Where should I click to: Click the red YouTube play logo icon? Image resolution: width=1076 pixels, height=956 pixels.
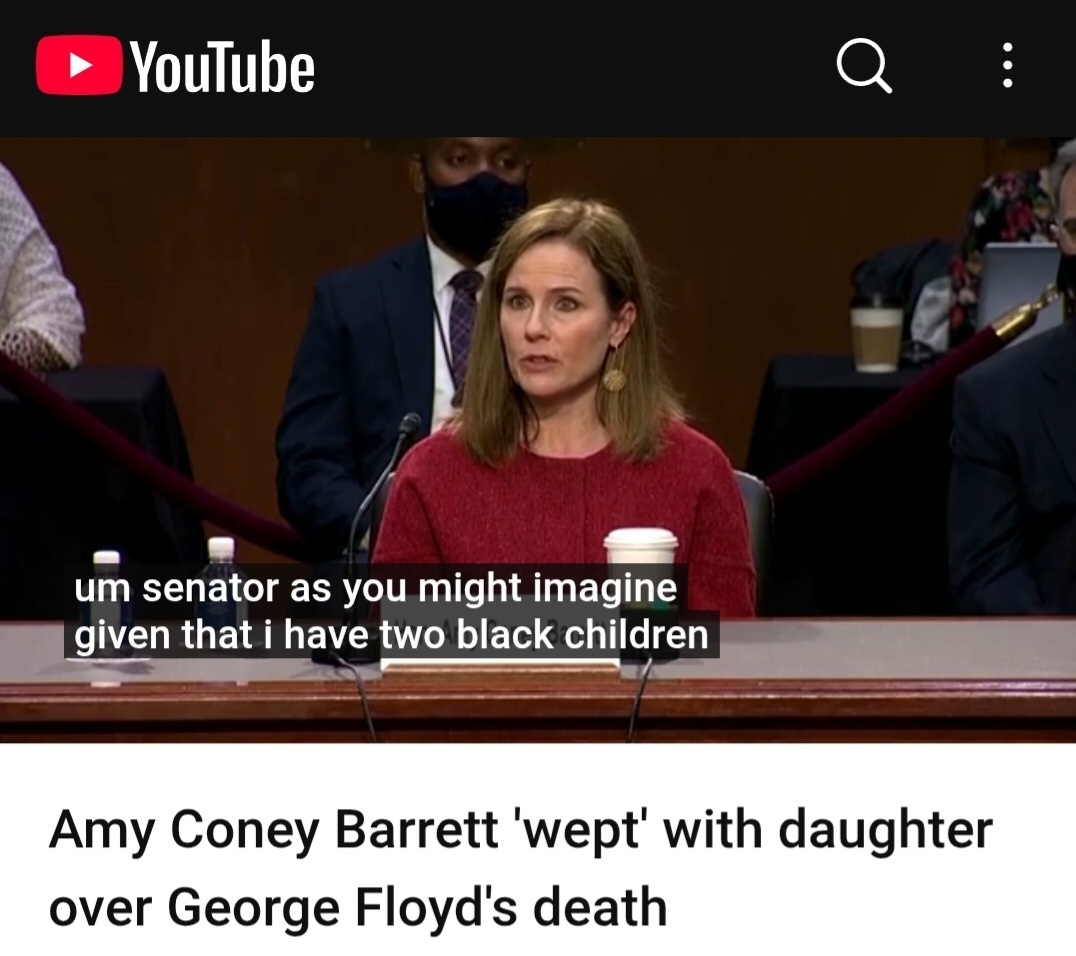79,65
